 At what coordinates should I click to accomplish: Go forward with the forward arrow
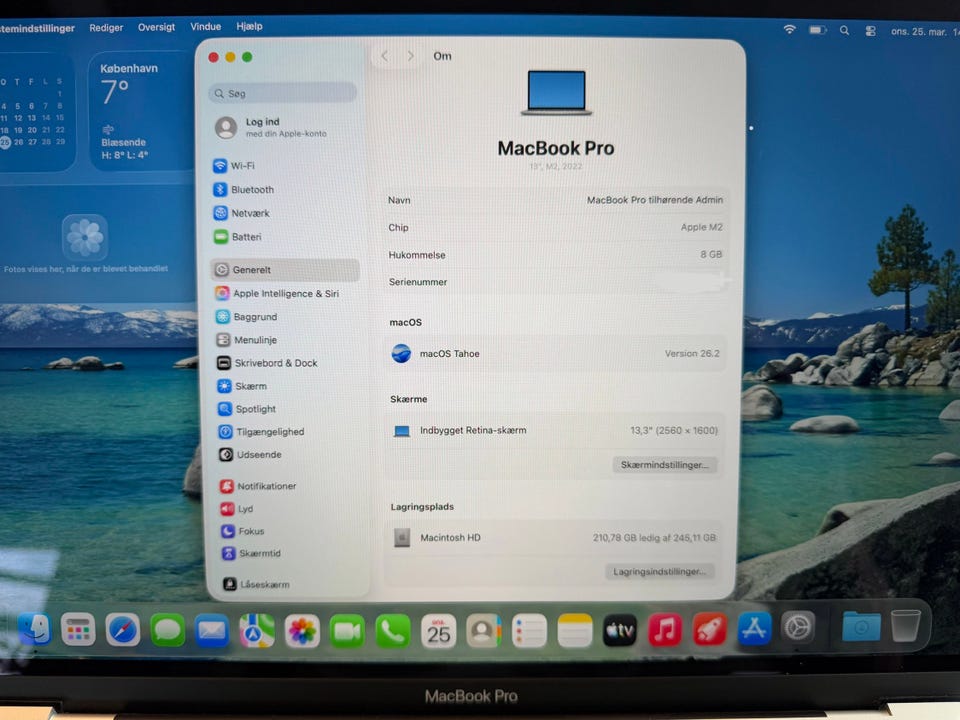pos(410,56)
